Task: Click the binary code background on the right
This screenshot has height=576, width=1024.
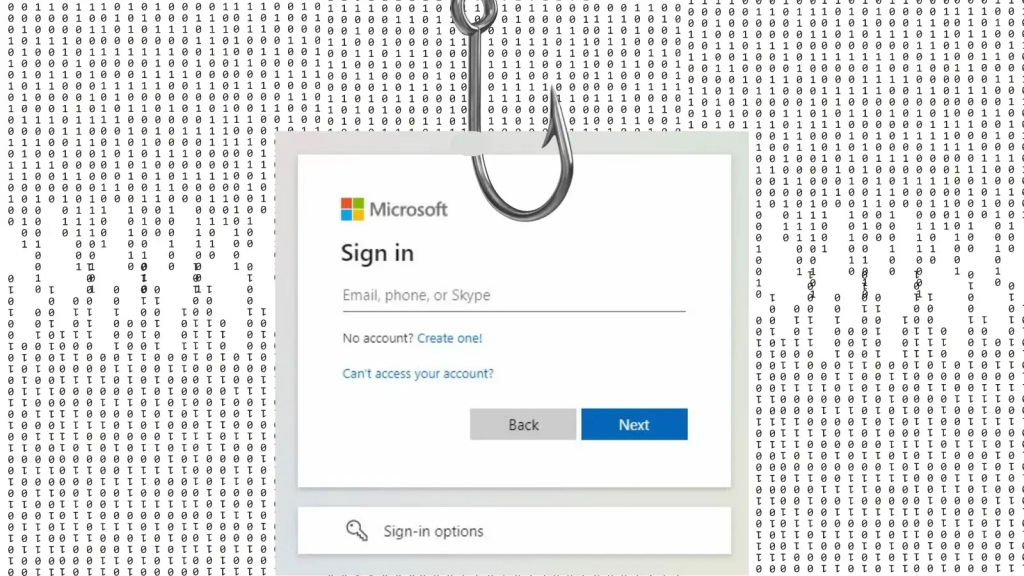Action: (x=888, y=287)
